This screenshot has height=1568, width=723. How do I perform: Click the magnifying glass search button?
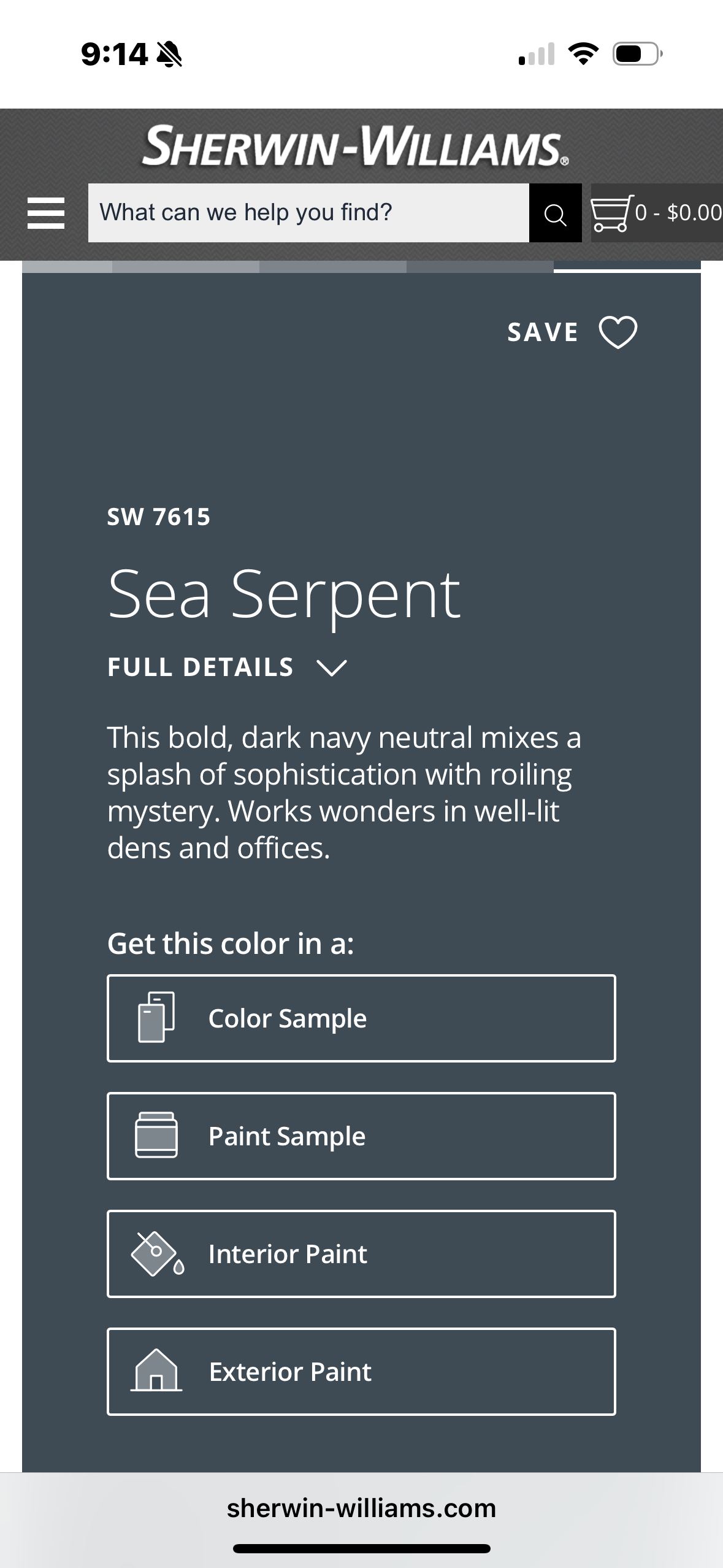(555, 213)
